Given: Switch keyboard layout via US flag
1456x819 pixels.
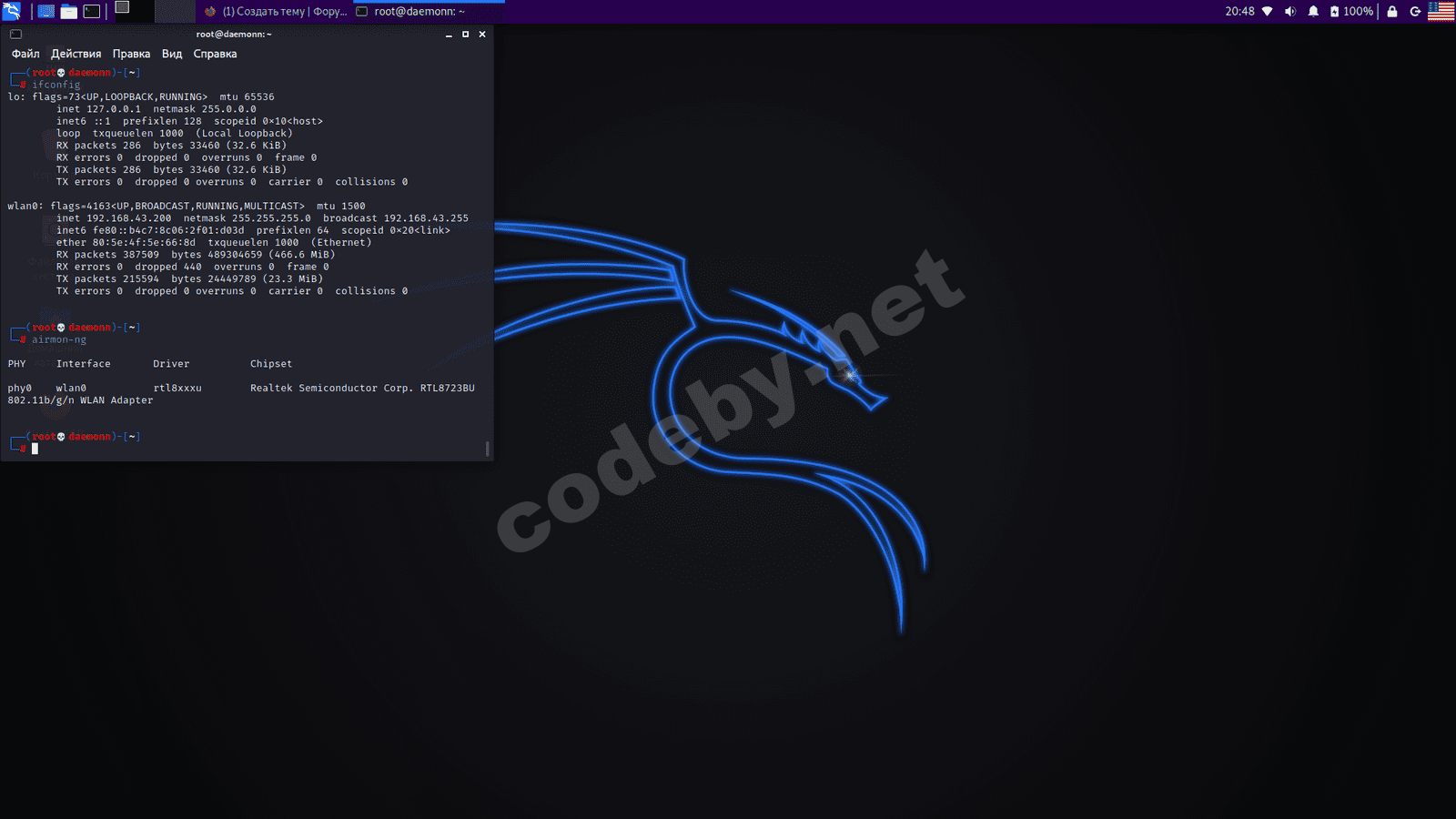Looking at the screenshot, I should coord(1441,11).
